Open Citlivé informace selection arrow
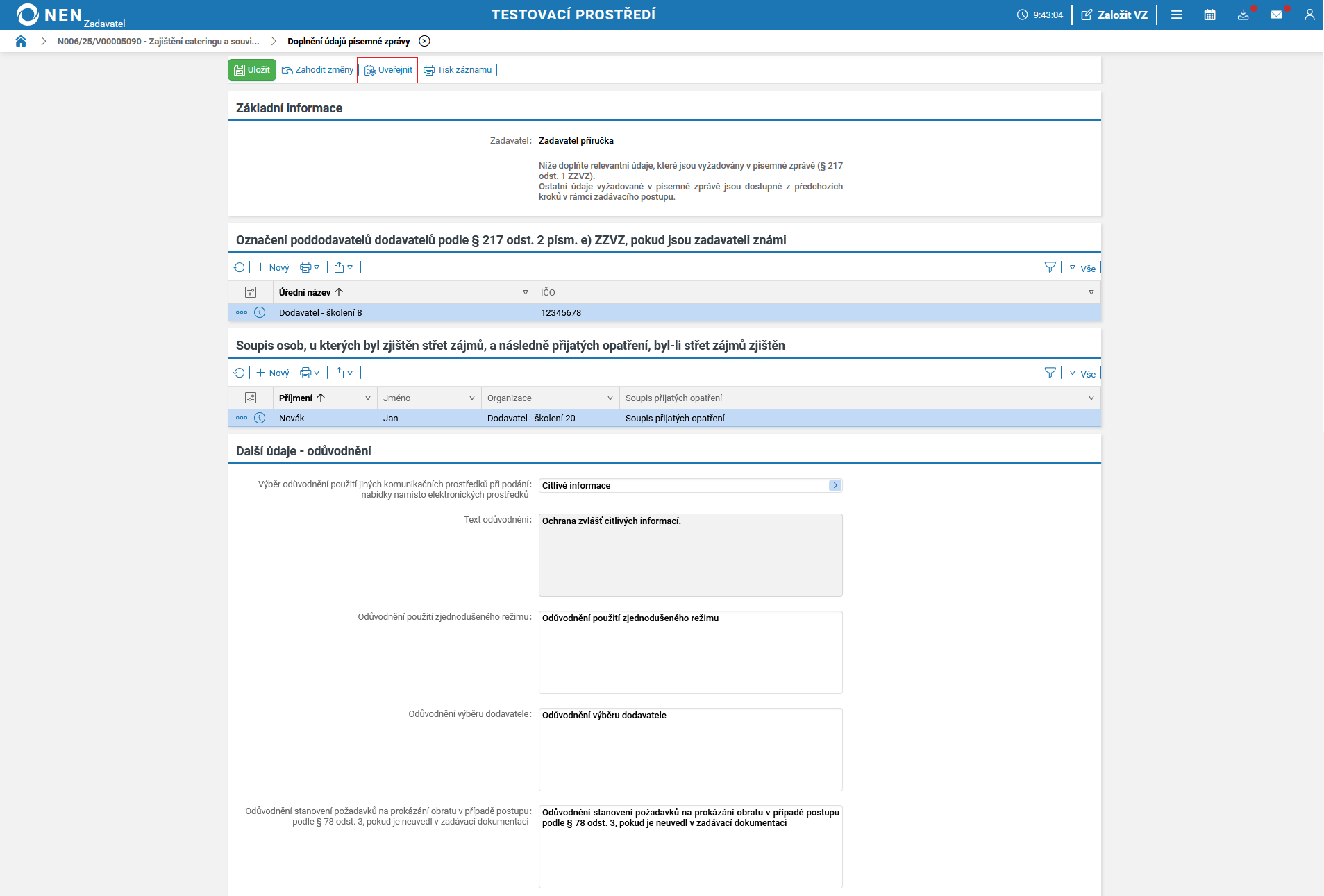 click(x=835, y=486)
